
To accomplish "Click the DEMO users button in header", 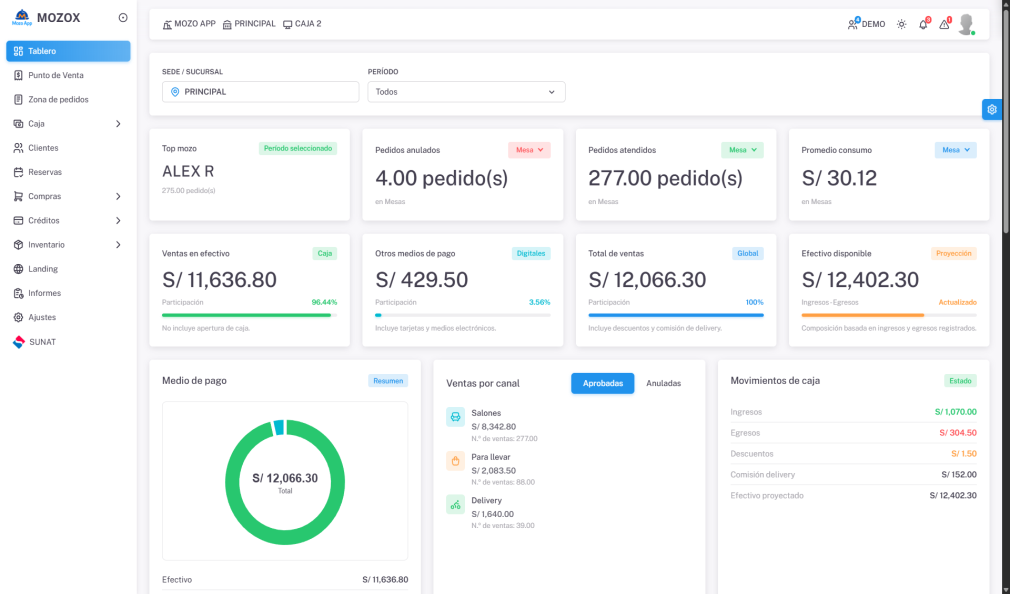I will [865, 23].
